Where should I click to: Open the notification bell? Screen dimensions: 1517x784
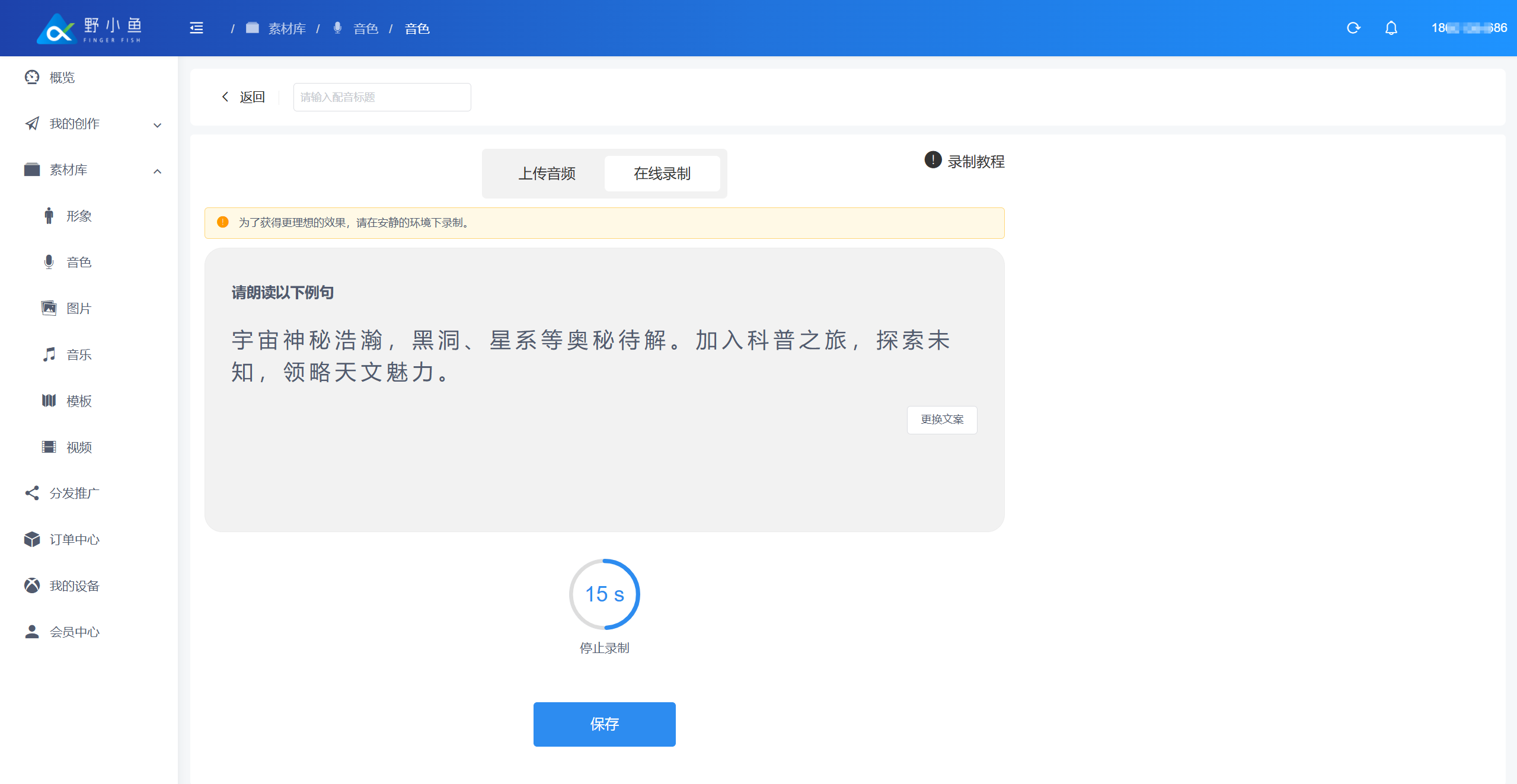1391,28
